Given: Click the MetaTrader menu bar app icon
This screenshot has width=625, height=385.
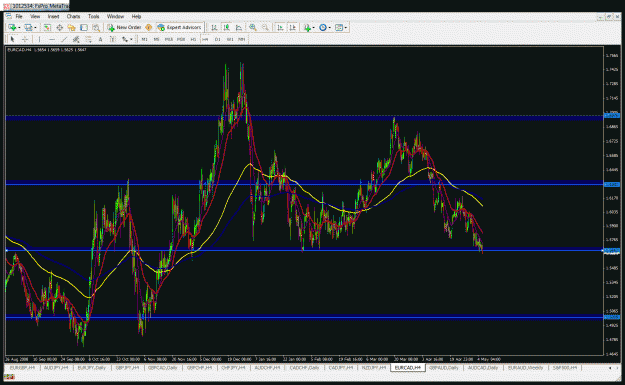Looking at the screenshot, I should [8, 16].
